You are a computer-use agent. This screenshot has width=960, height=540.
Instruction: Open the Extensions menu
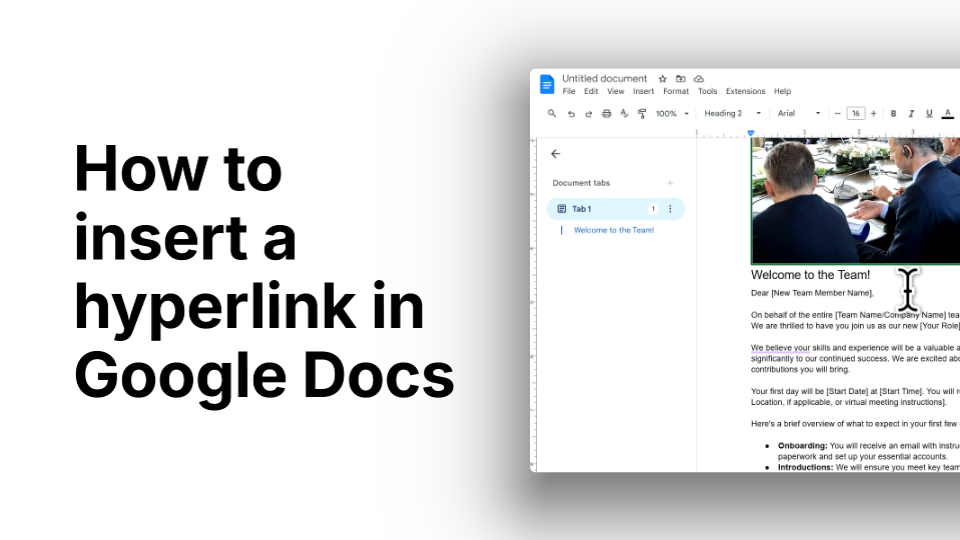(745, 91)
